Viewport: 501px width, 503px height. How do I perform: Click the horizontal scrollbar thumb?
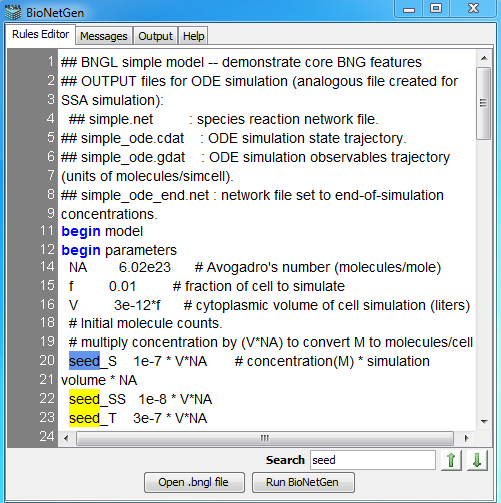(265, 438)
